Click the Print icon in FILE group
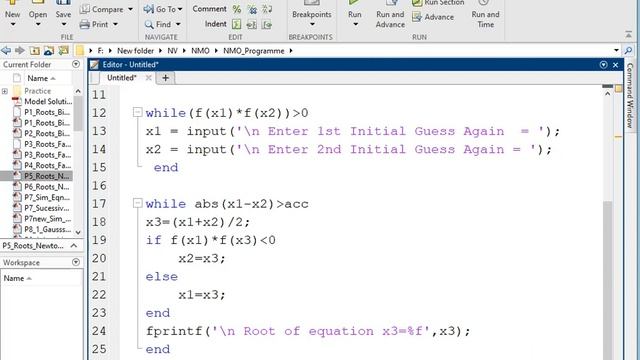Screen dimensions: 640x360 pos(84,24)
